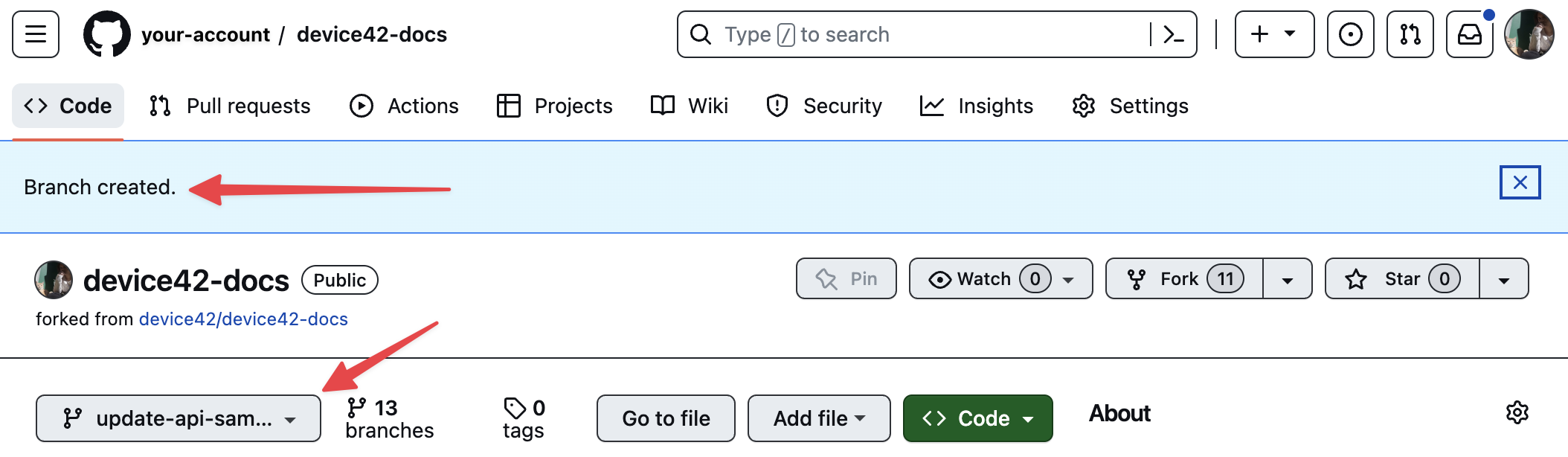This screenshot has width=1568, height=457.
Task: Open the user profile avatar menu
Action: [1529, 34]
